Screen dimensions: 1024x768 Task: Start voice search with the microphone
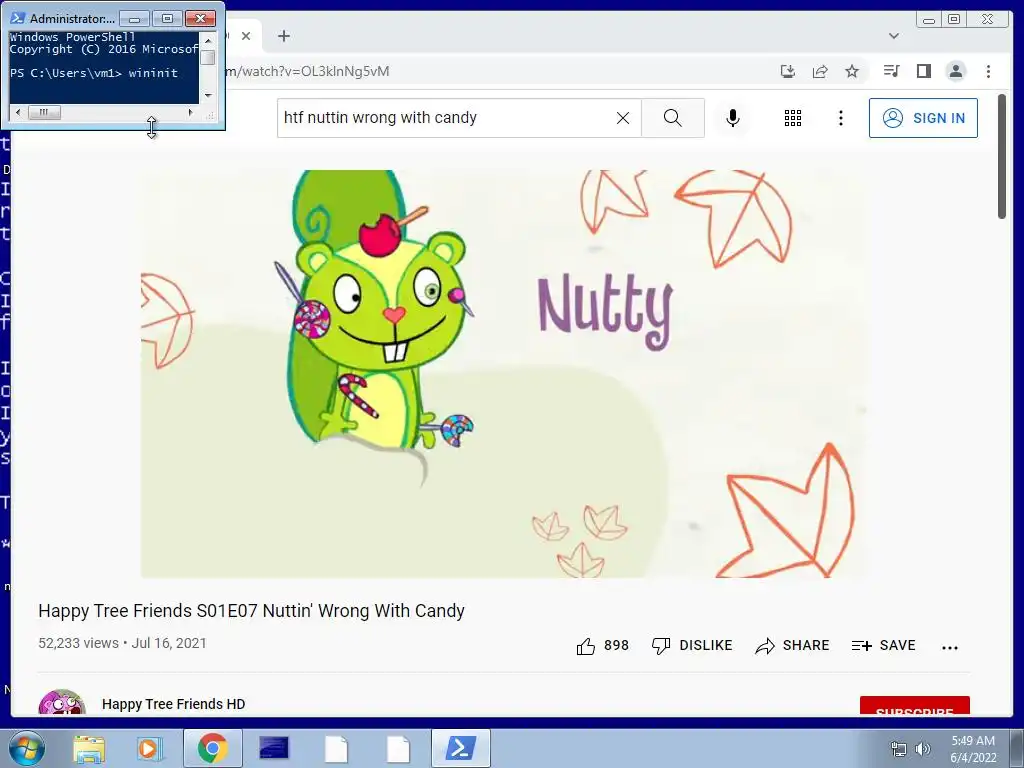[733, 118]
